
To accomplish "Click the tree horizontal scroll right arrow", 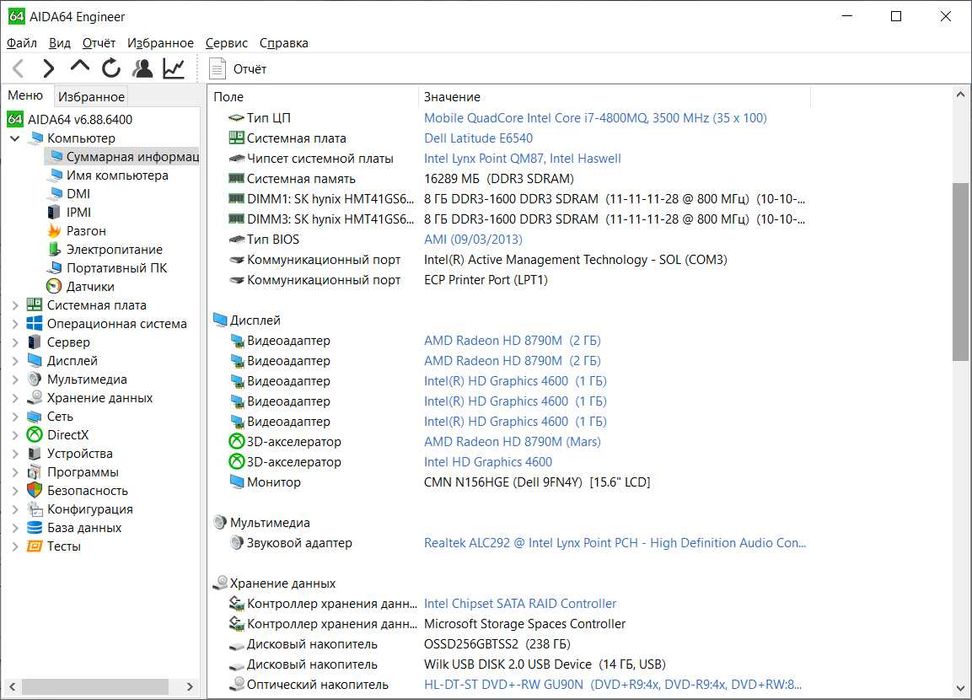I will pyautogui.click(x=190, y=686).
